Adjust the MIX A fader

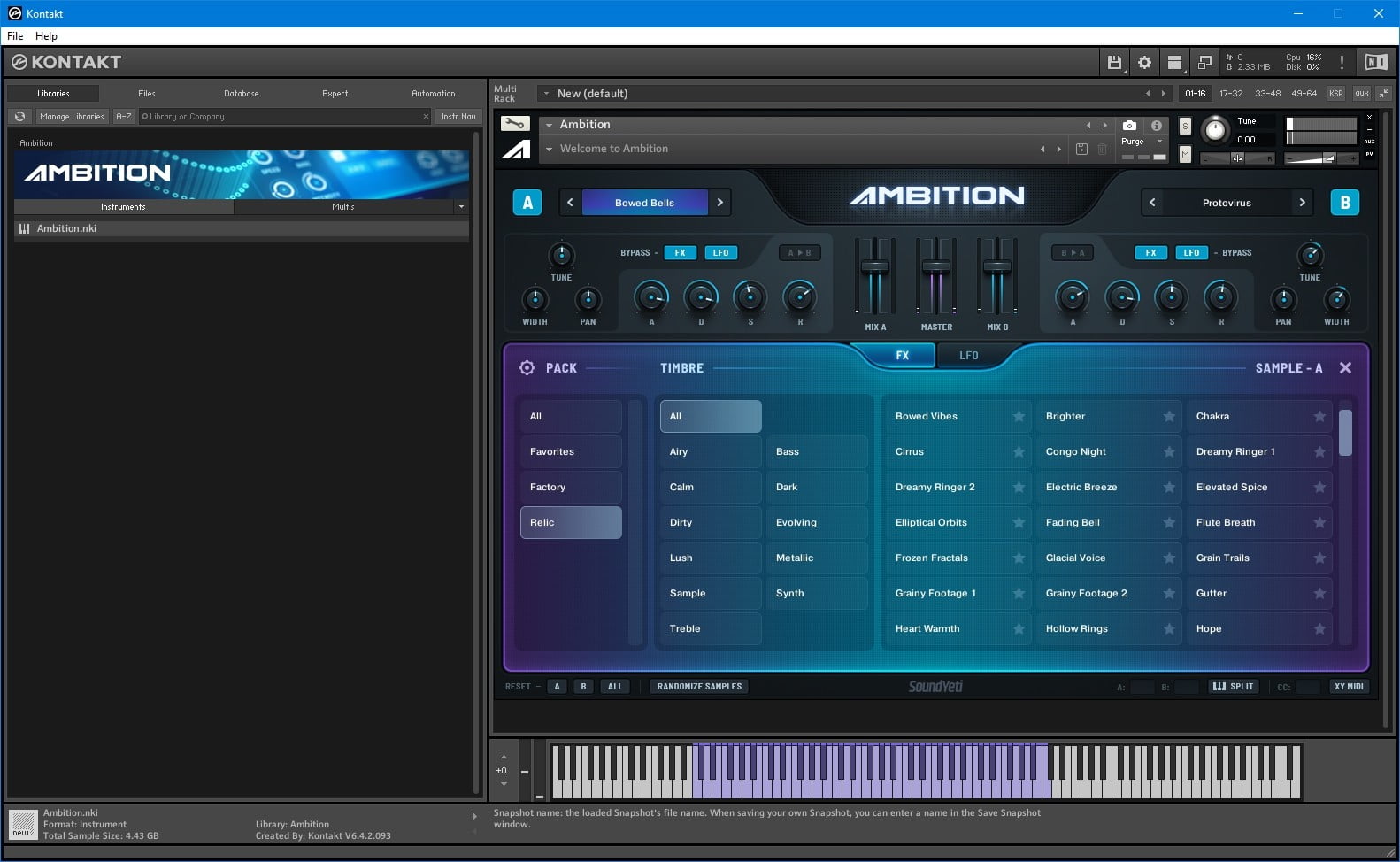tap(874, 266)
